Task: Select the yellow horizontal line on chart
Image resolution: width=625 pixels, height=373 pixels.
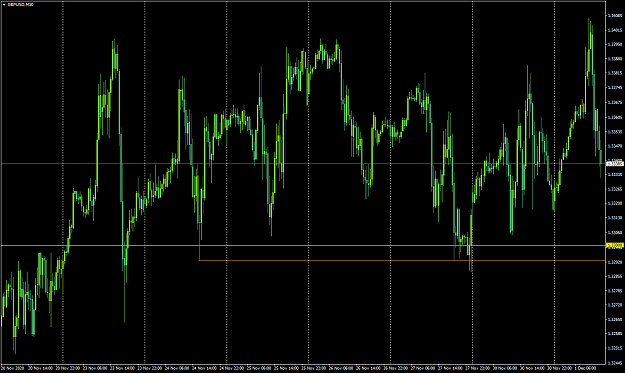Action: coord(303,245)
